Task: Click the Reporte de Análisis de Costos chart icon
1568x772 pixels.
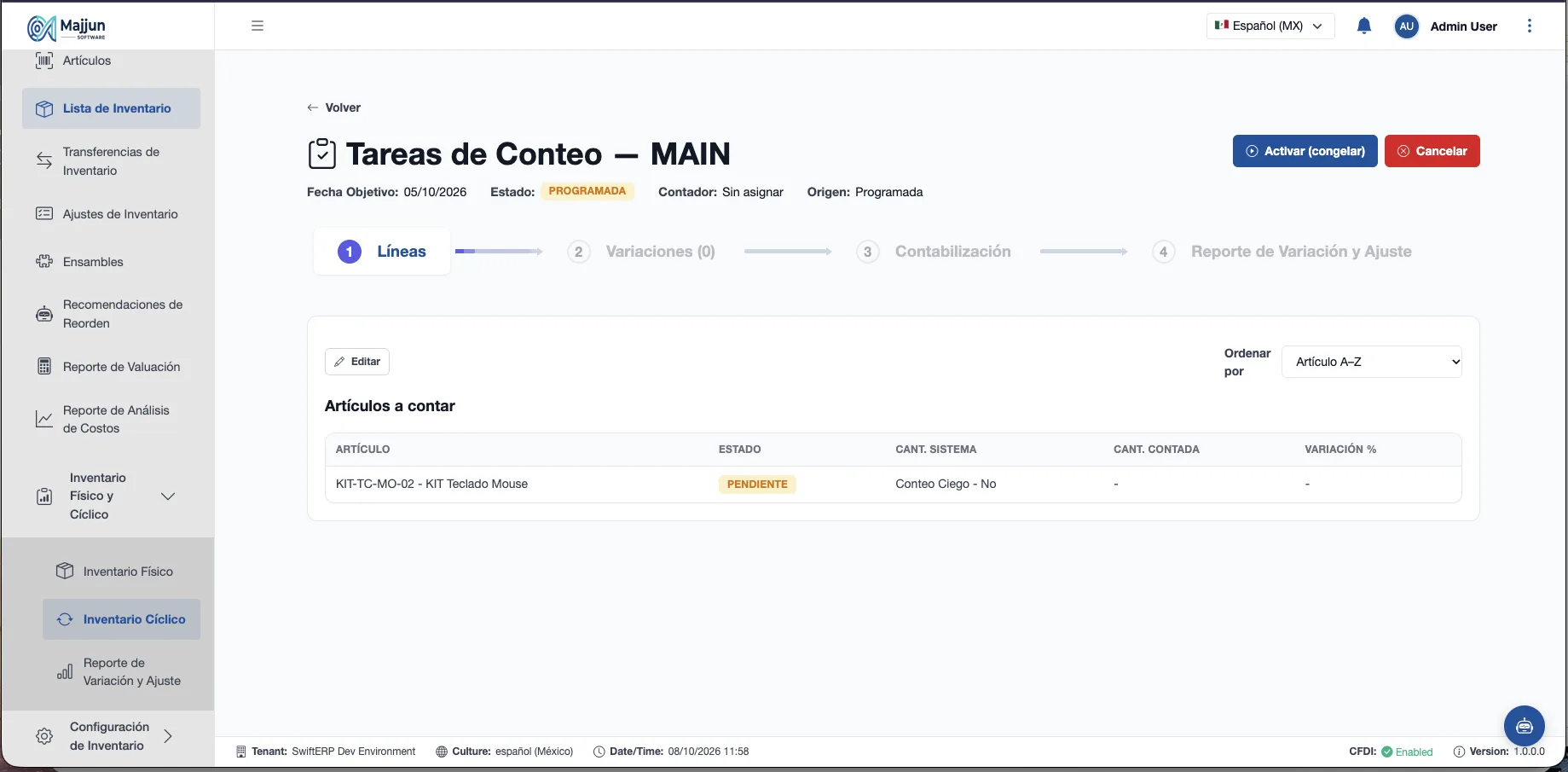Action: pos(44,419)
